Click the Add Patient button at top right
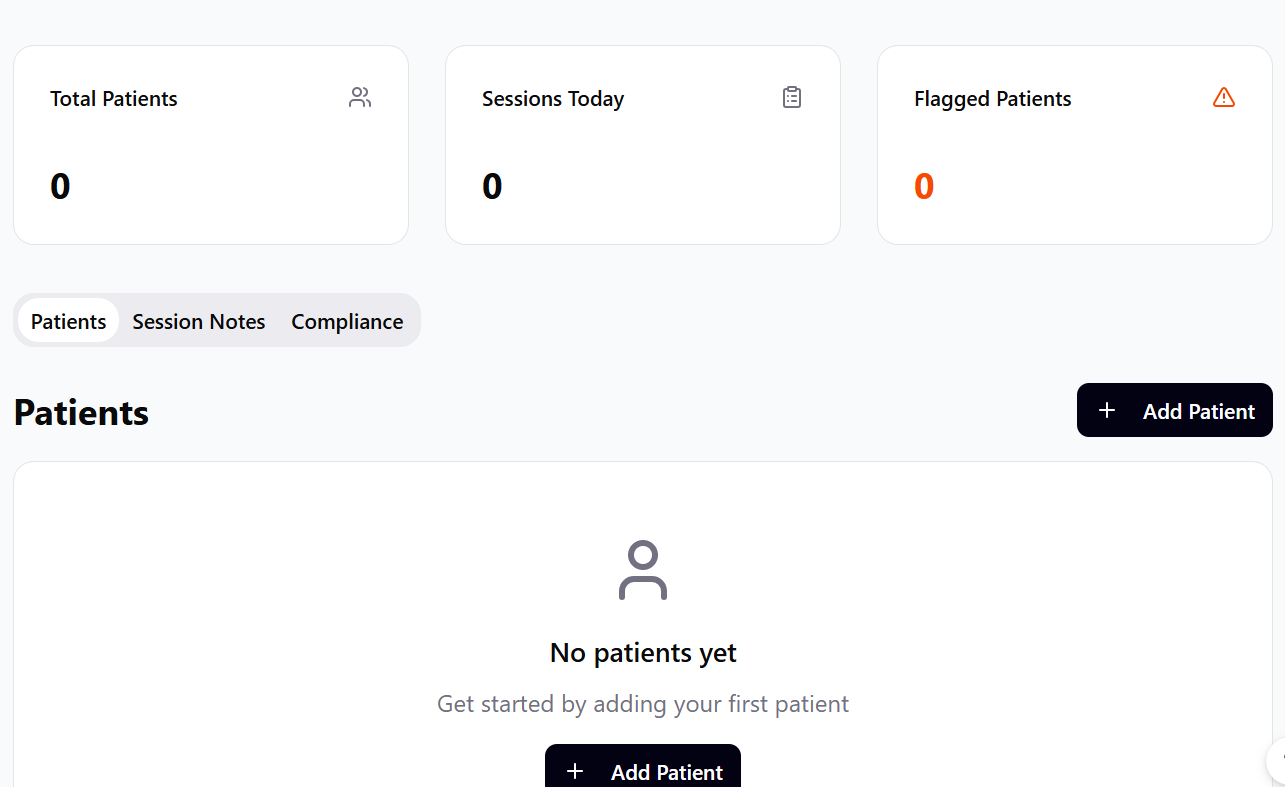 [1174, 410]
